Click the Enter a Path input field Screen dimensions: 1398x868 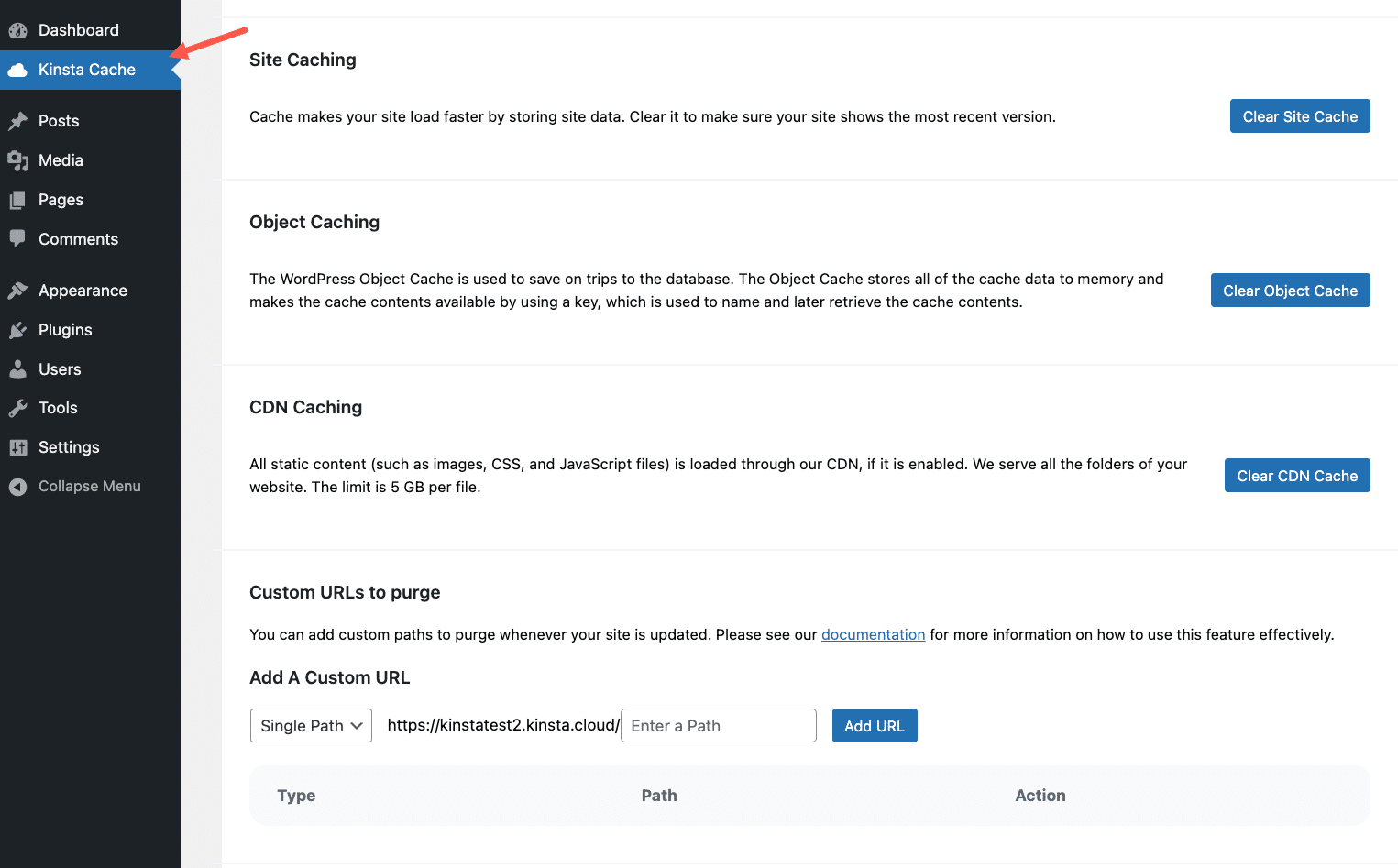pyautogui.click(x=718, y=725)
